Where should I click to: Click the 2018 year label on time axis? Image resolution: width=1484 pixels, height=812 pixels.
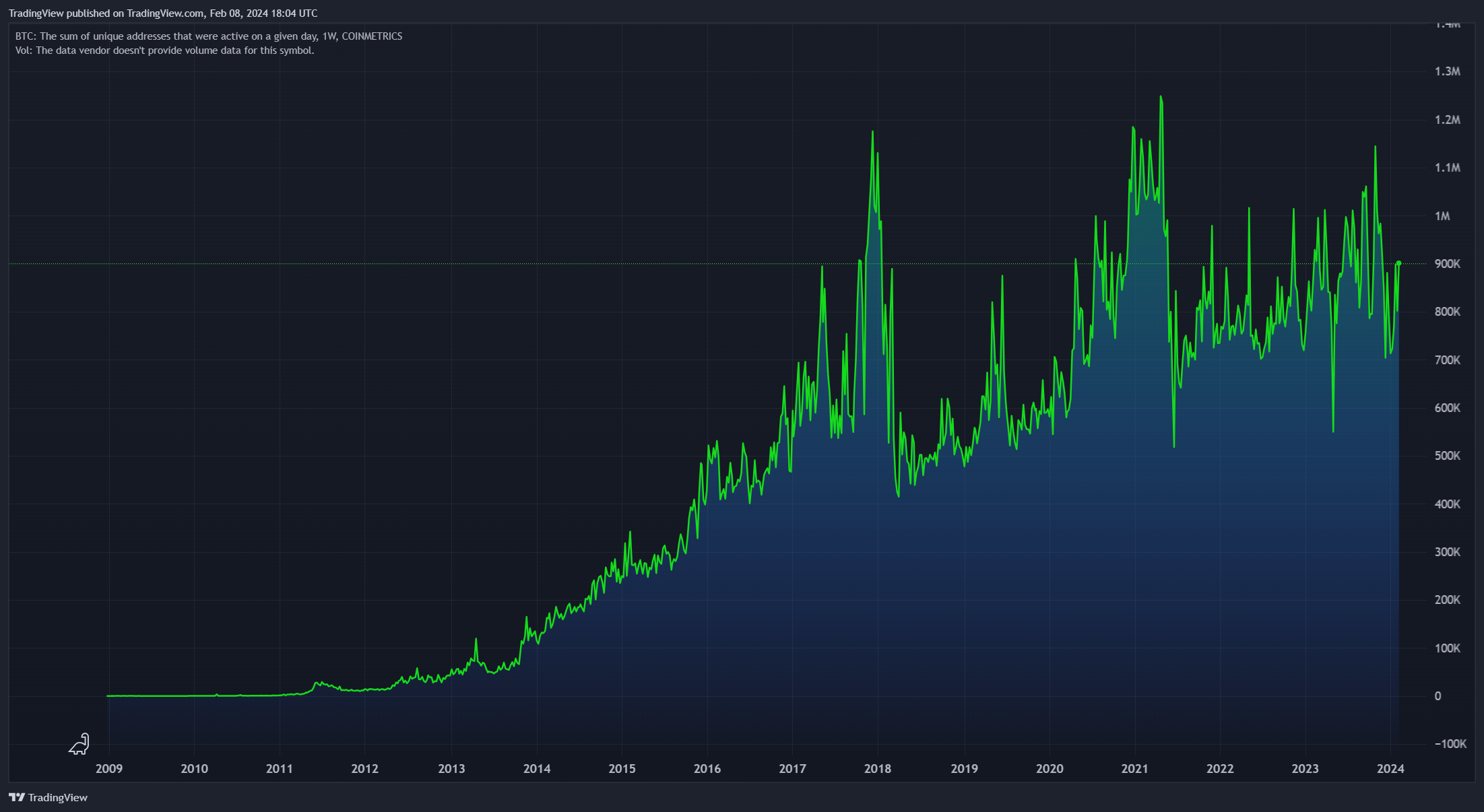point(878,768)
